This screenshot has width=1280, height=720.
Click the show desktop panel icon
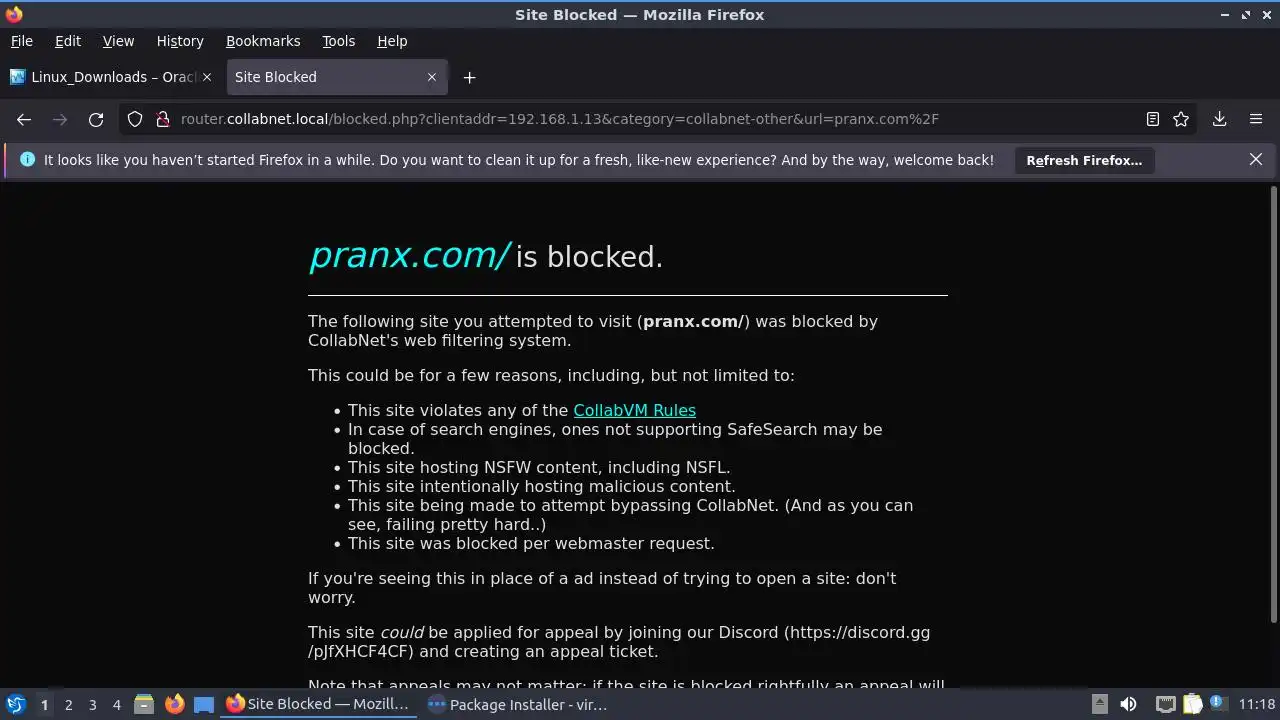pyautogui.click(x=204, y=704)
